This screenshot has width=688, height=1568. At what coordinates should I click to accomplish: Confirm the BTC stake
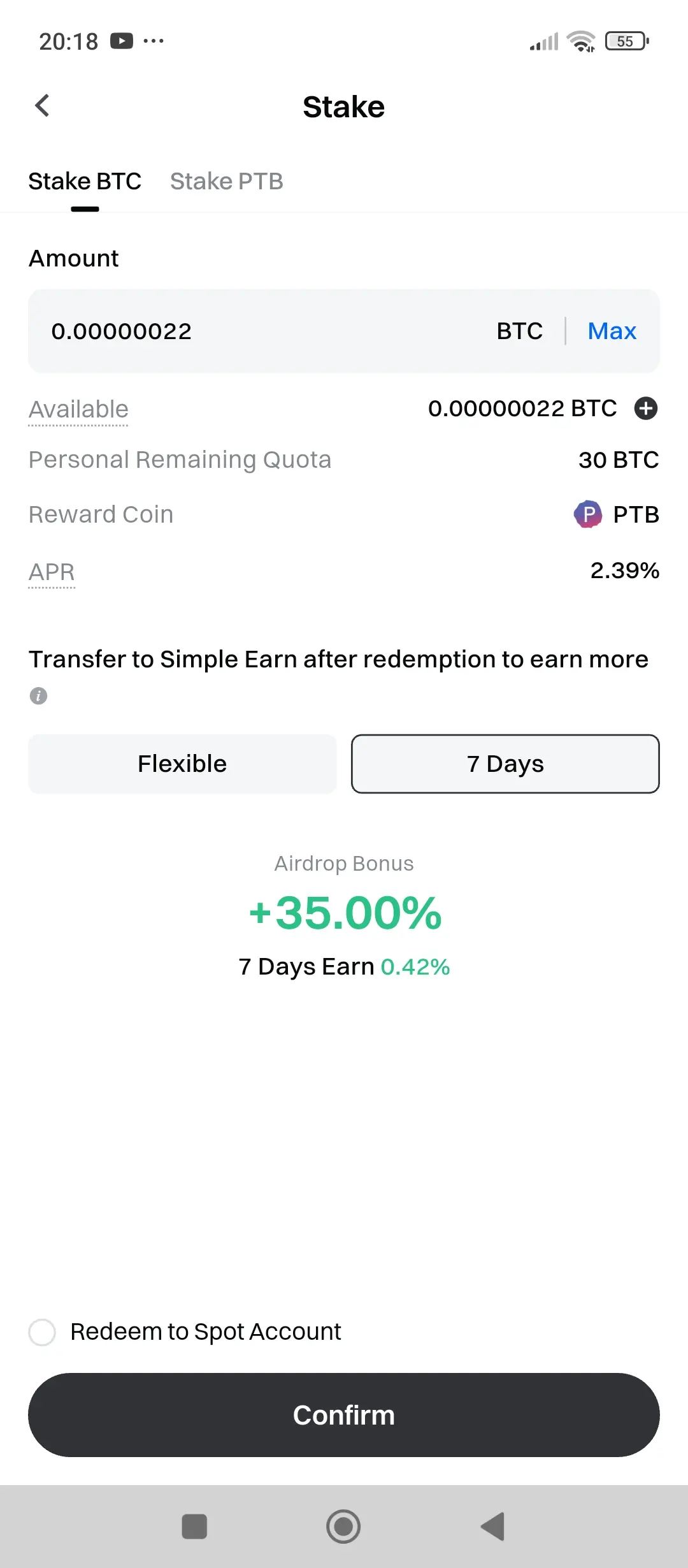click(344, 1415)
